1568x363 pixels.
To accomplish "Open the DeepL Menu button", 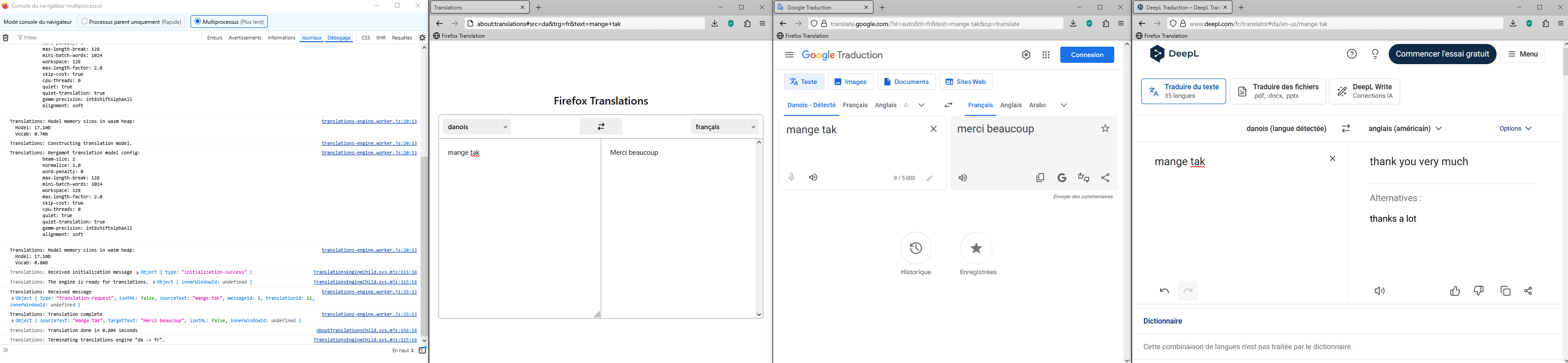I will [x=1522, y=54].
